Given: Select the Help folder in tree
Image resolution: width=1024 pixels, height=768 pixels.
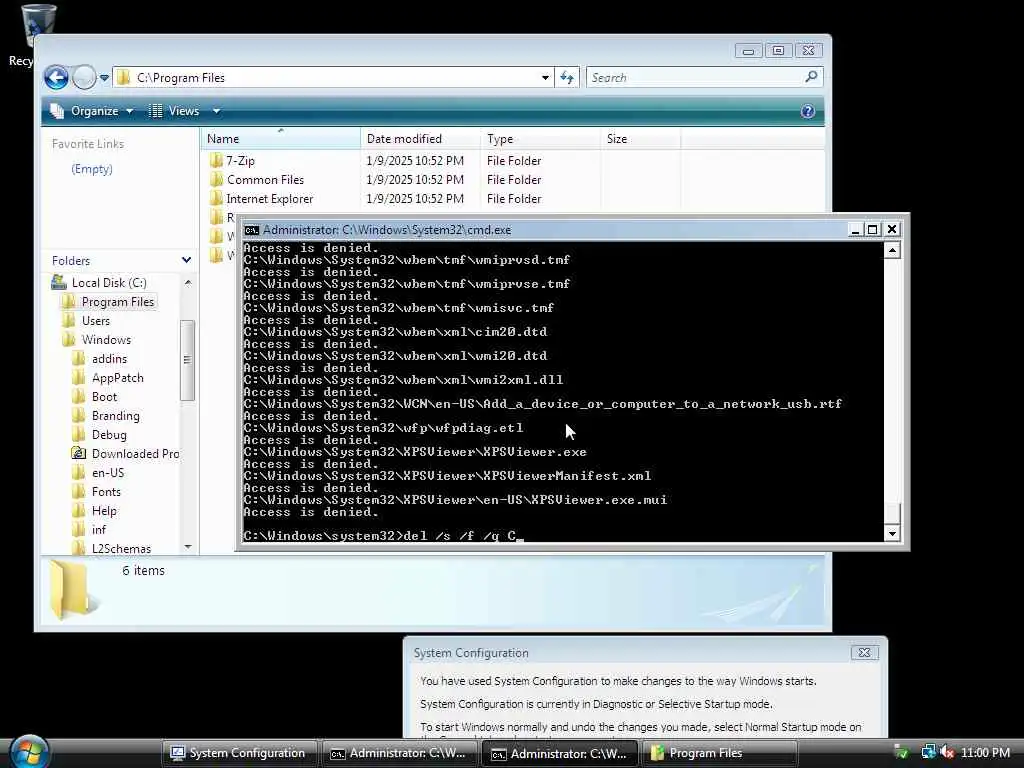Looking at the screenshot, I should pyautogui.click(x=104, y=510).
